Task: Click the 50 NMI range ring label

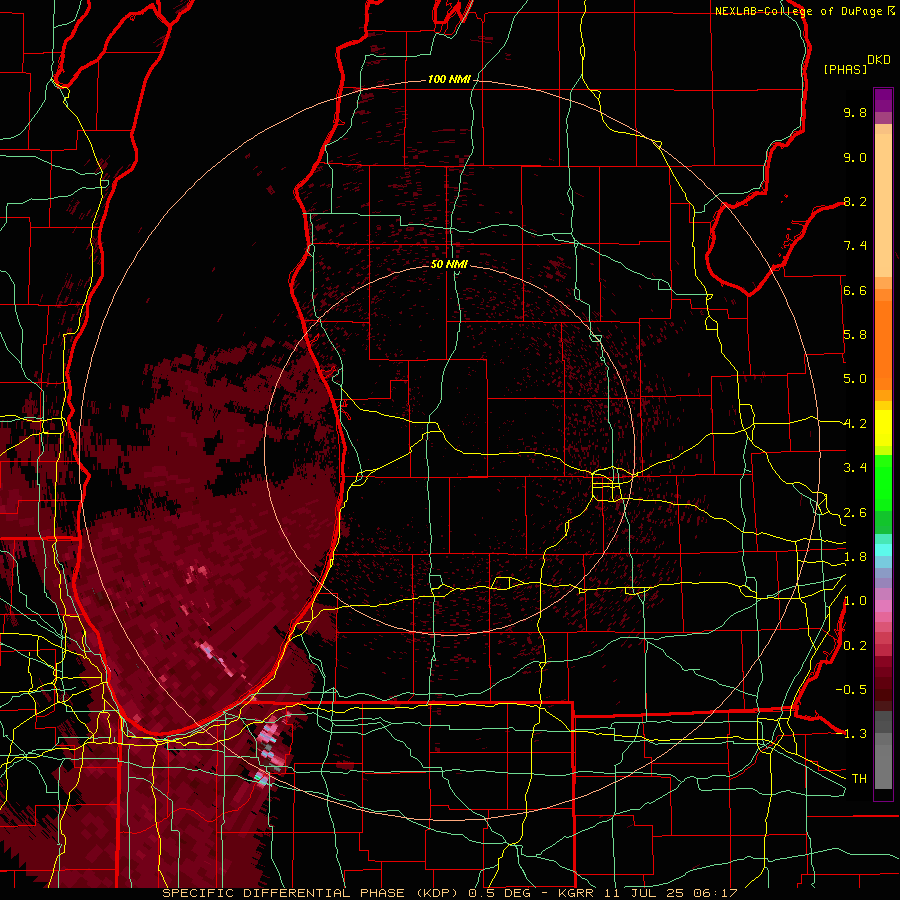Action: click(449, 264)
